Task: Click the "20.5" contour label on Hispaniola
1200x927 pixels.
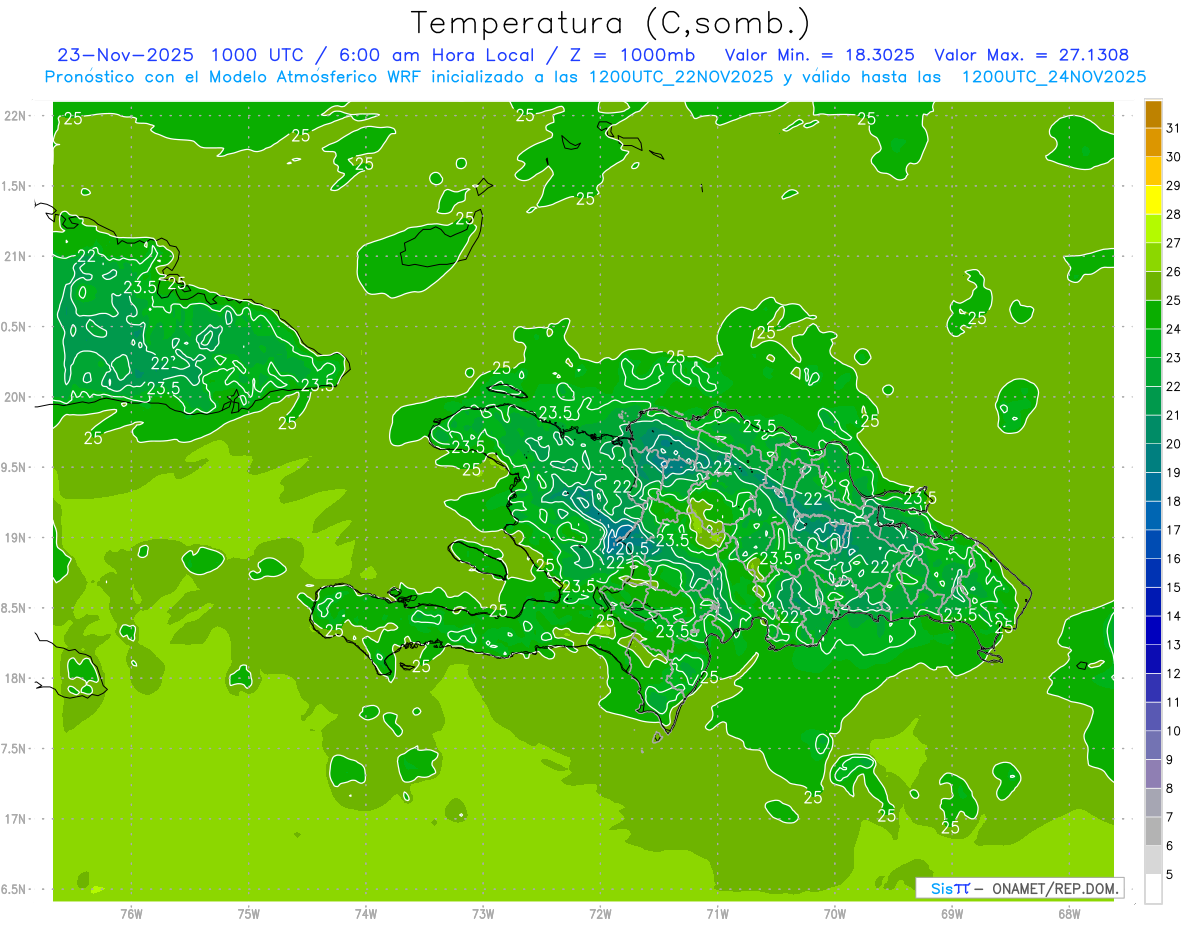Action: point(632,547)
